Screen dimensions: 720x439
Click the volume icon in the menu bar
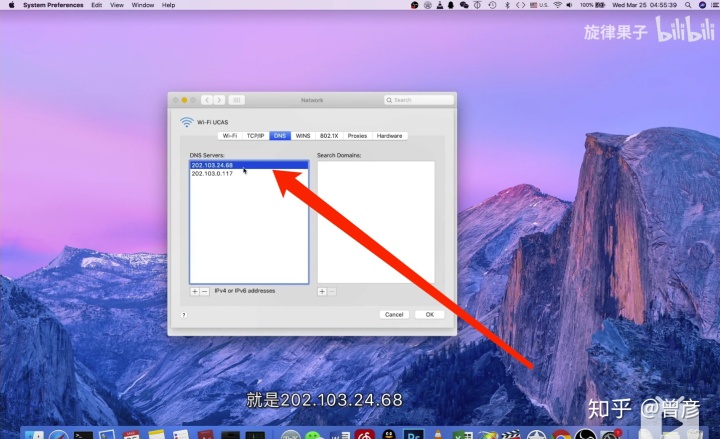point(569,5)
